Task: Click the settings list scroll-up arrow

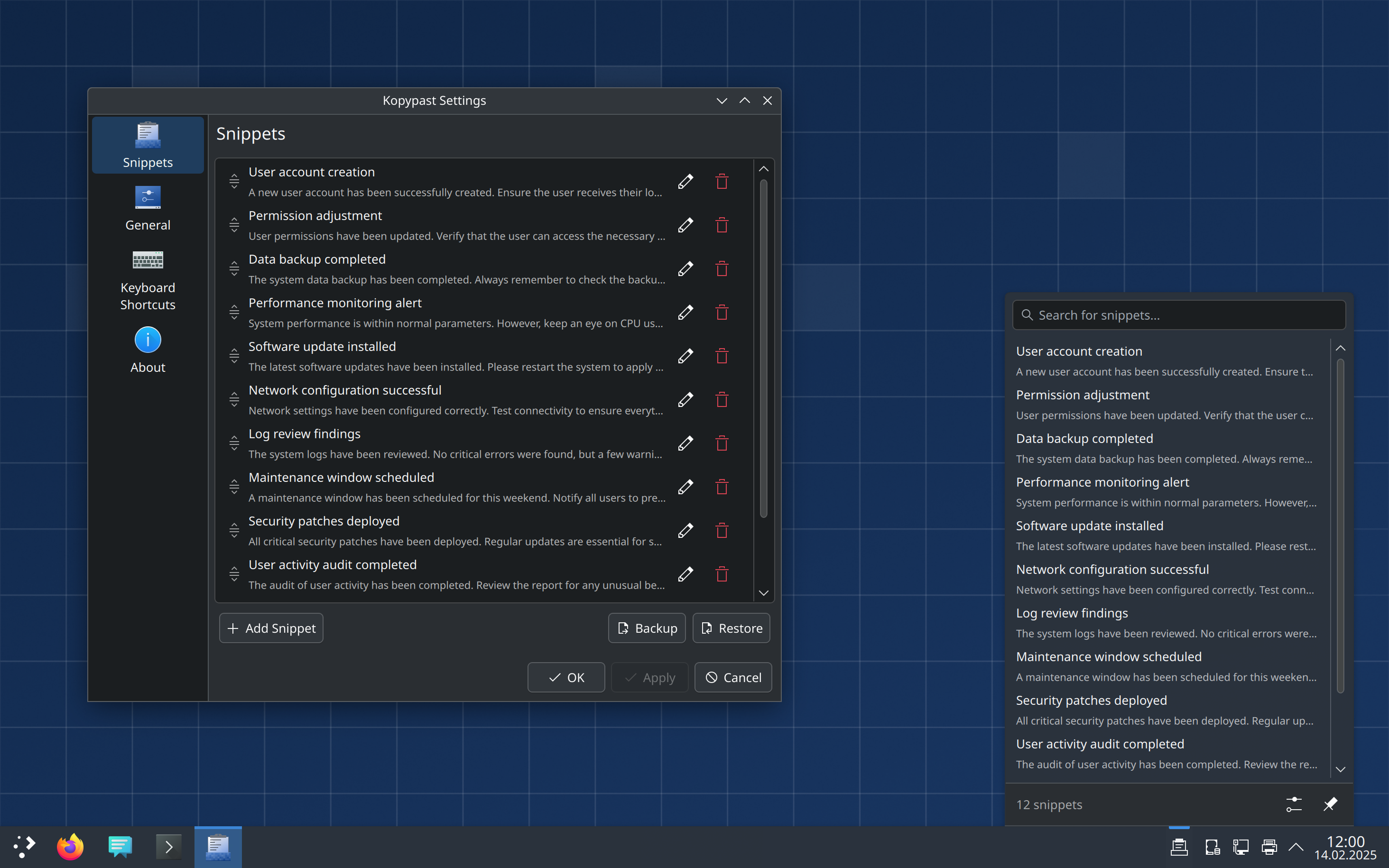Action: click(763, 169)
